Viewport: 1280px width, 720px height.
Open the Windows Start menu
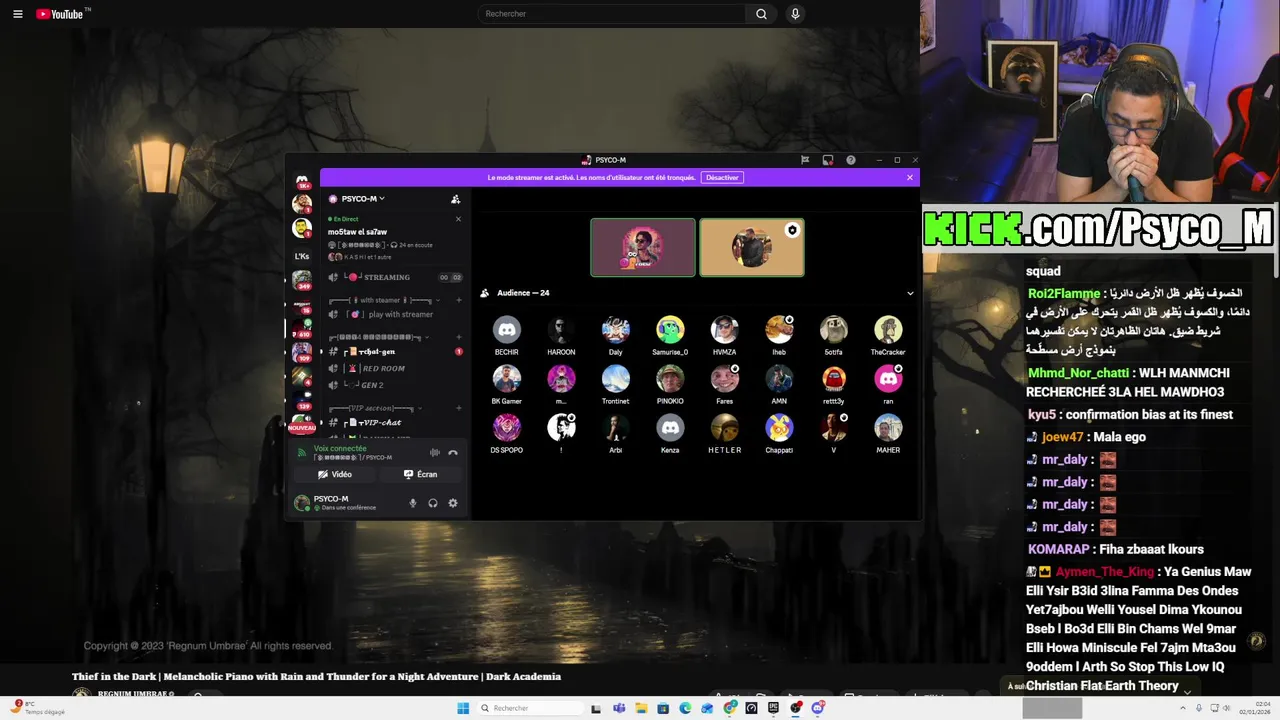(463, 708)
